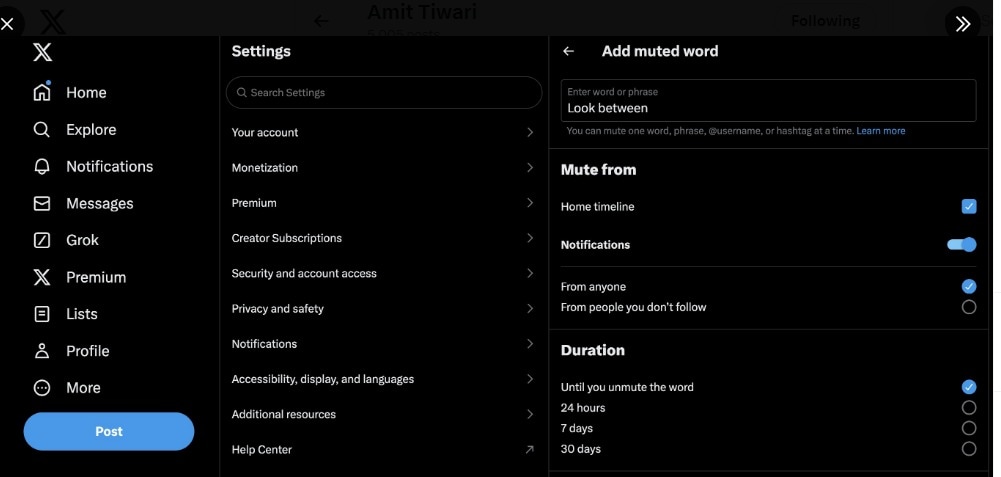Expand Your account settings
This screenshot has width=1001, height=477.
tap(383, 132)
